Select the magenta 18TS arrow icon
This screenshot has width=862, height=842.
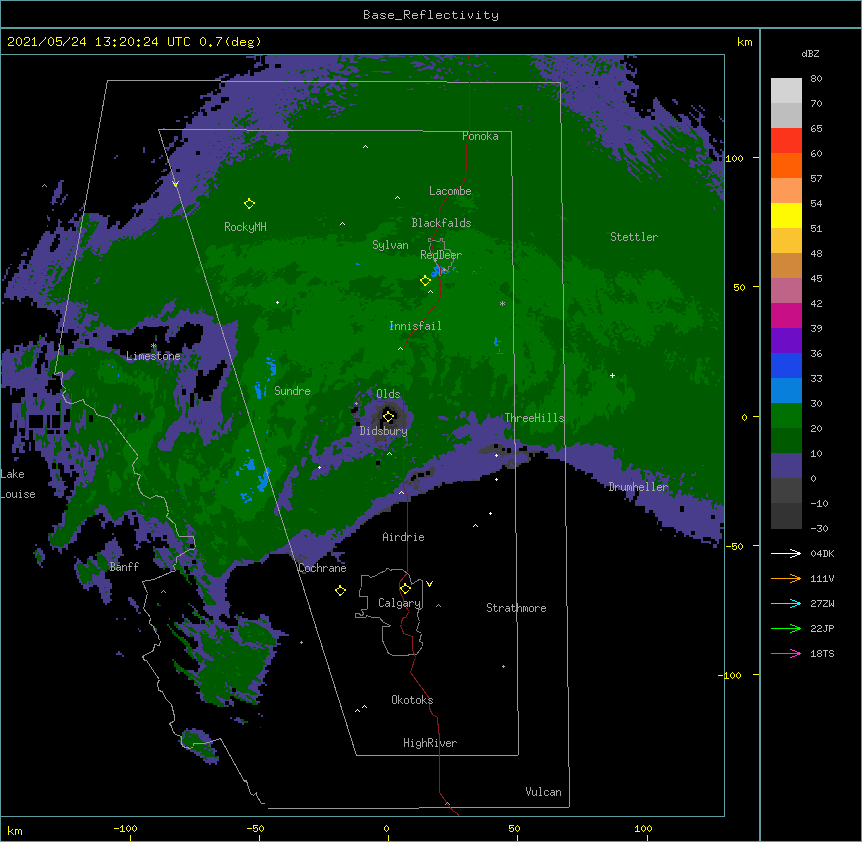786,653
